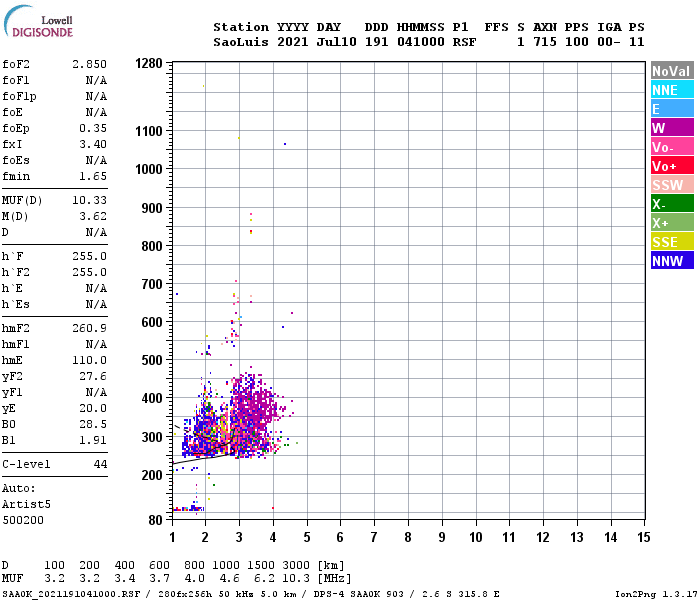
Task: Click the 5 MHz frequency axis label
Action: click(307, 537)
